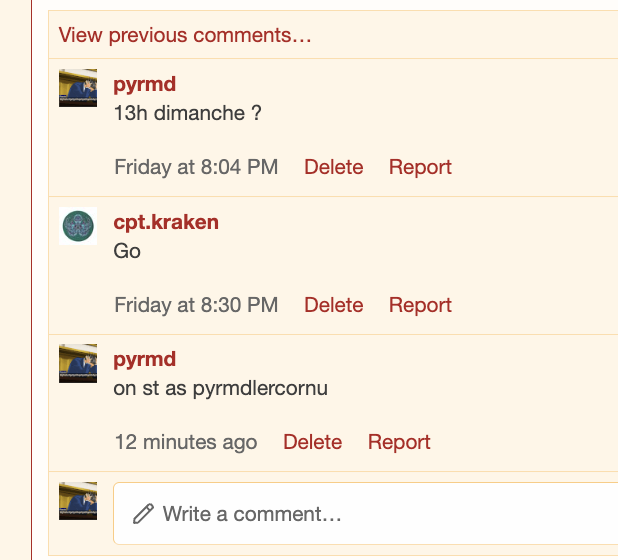Click pyrmd's avatar beside "13h dimanche ?"
The height and width of the screenshot is (560, 618).
coord(78,88)
